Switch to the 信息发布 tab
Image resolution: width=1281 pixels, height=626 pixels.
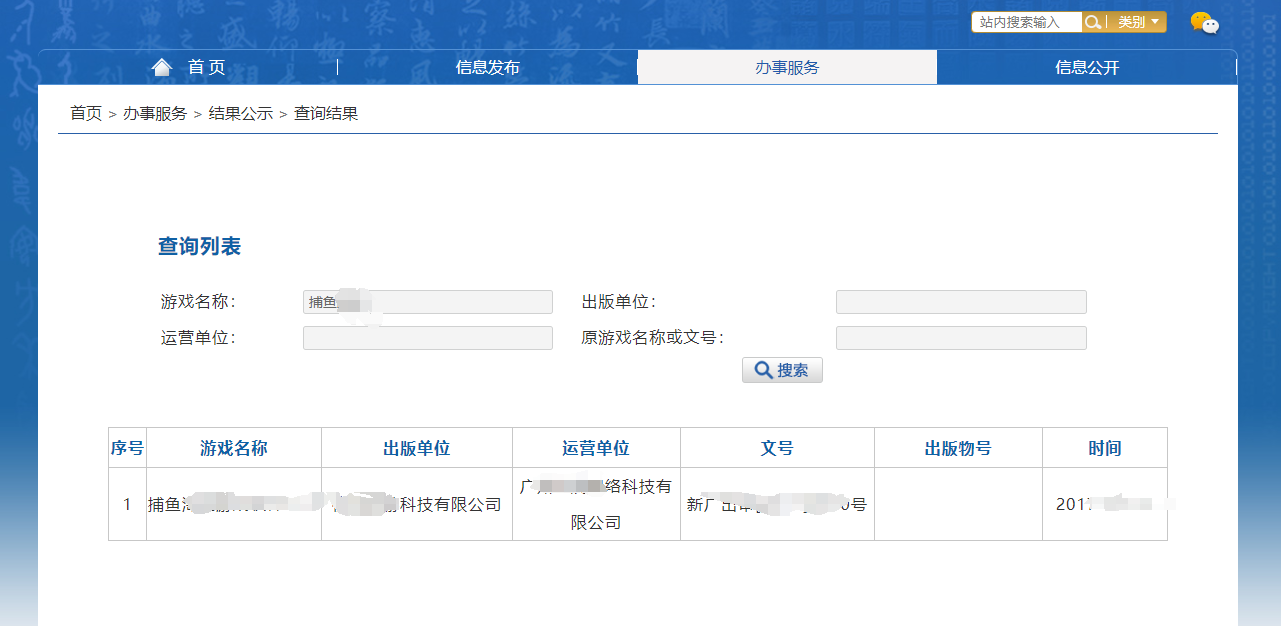(x=487, y=68)
